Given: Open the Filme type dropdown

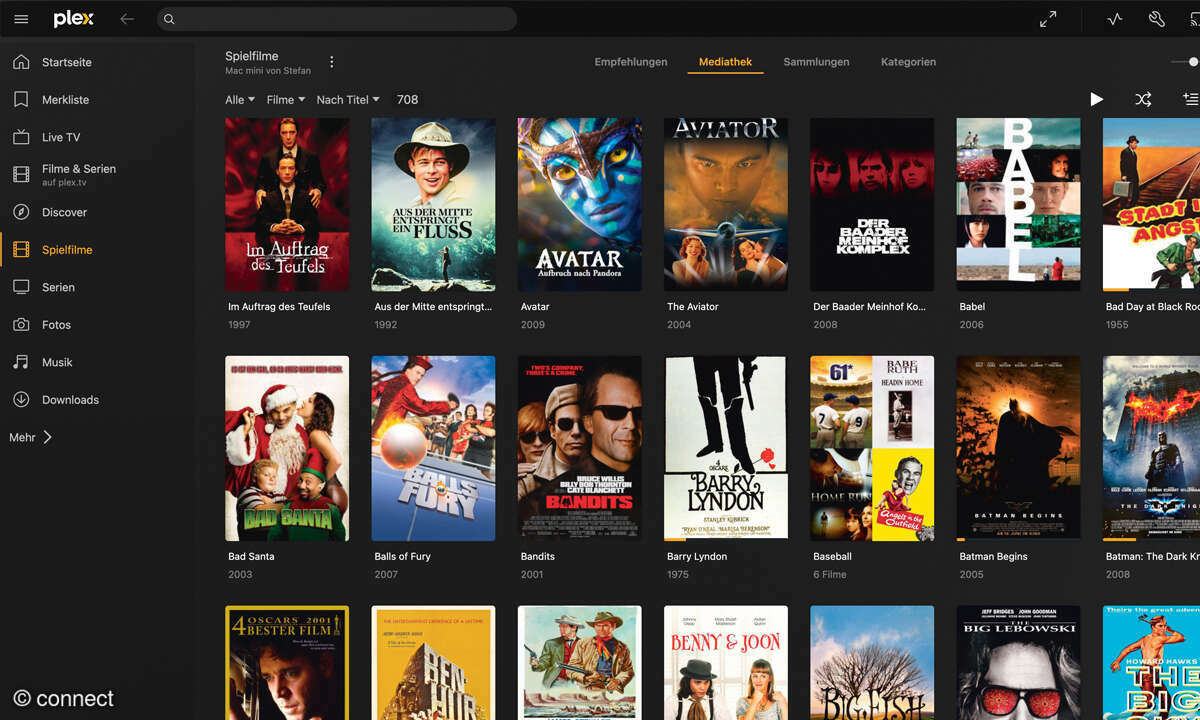Looking at the screenshot, I should (x=286, y=100).
